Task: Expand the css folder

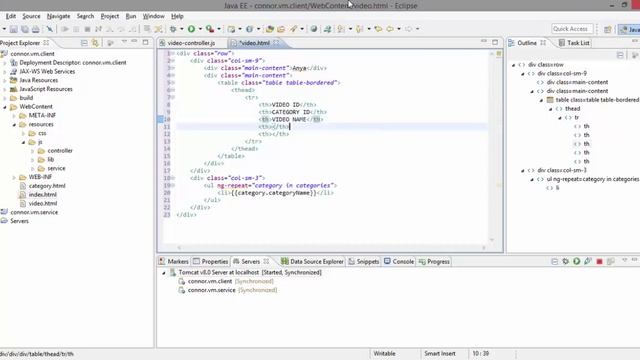Action: pyautogui.click(x=23, y=133)
